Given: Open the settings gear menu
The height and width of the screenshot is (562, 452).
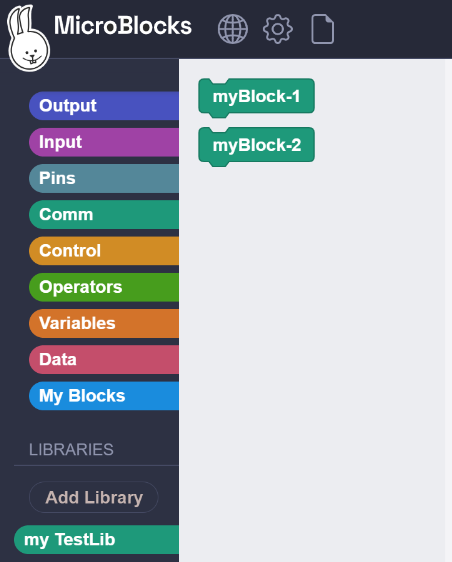Looking at the screenshot, I should click(x=278, y=29).
